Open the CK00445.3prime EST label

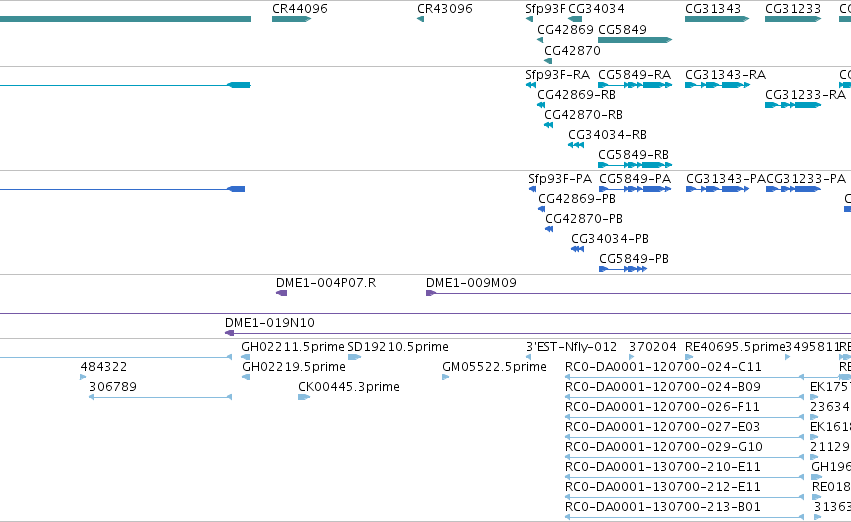click(348, 387)
